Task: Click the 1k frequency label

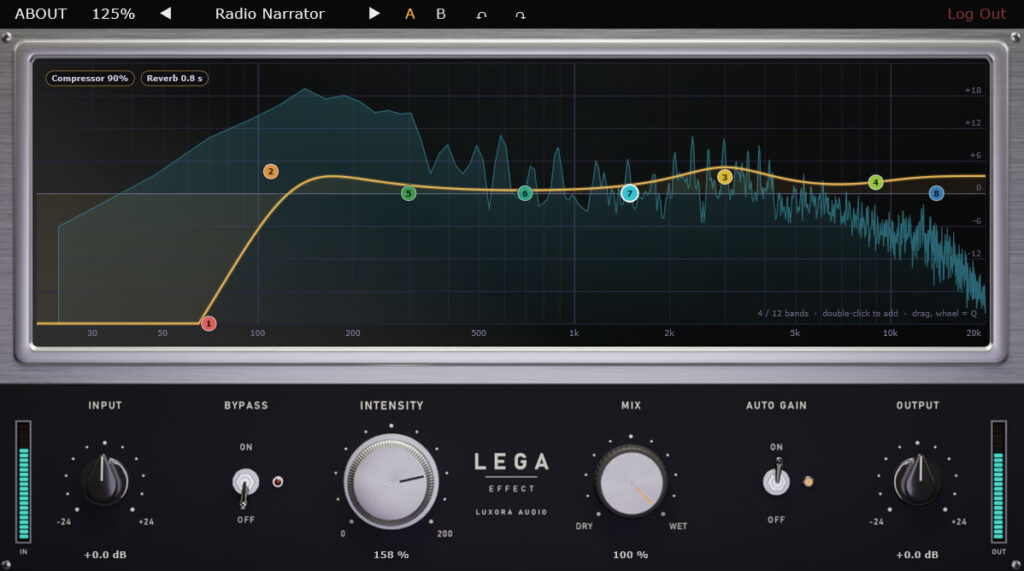Action: tap(573, 333)
